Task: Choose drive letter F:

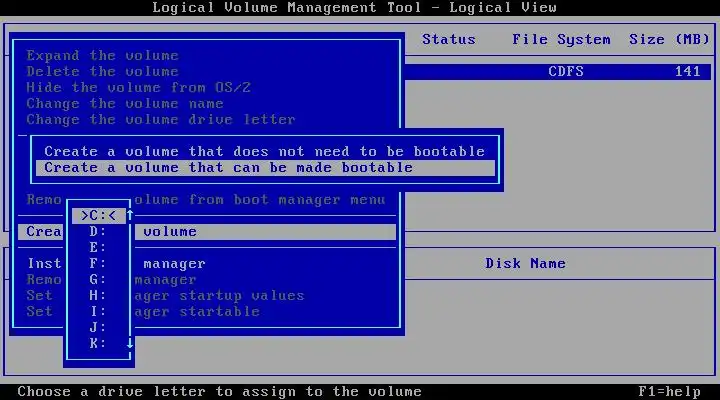Action: point(98,263)
